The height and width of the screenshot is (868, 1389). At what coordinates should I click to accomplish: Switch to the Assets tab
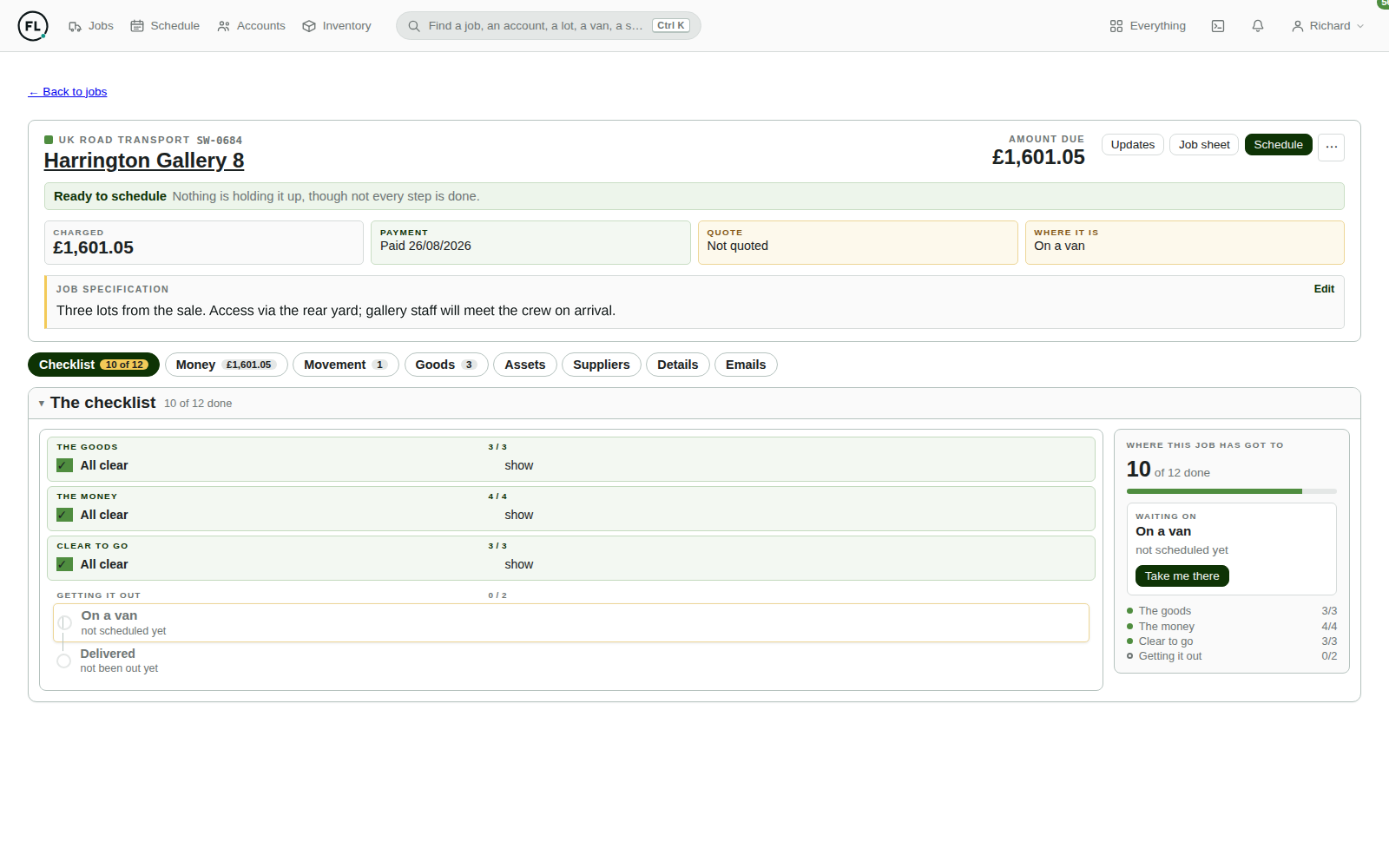[525, 365]
